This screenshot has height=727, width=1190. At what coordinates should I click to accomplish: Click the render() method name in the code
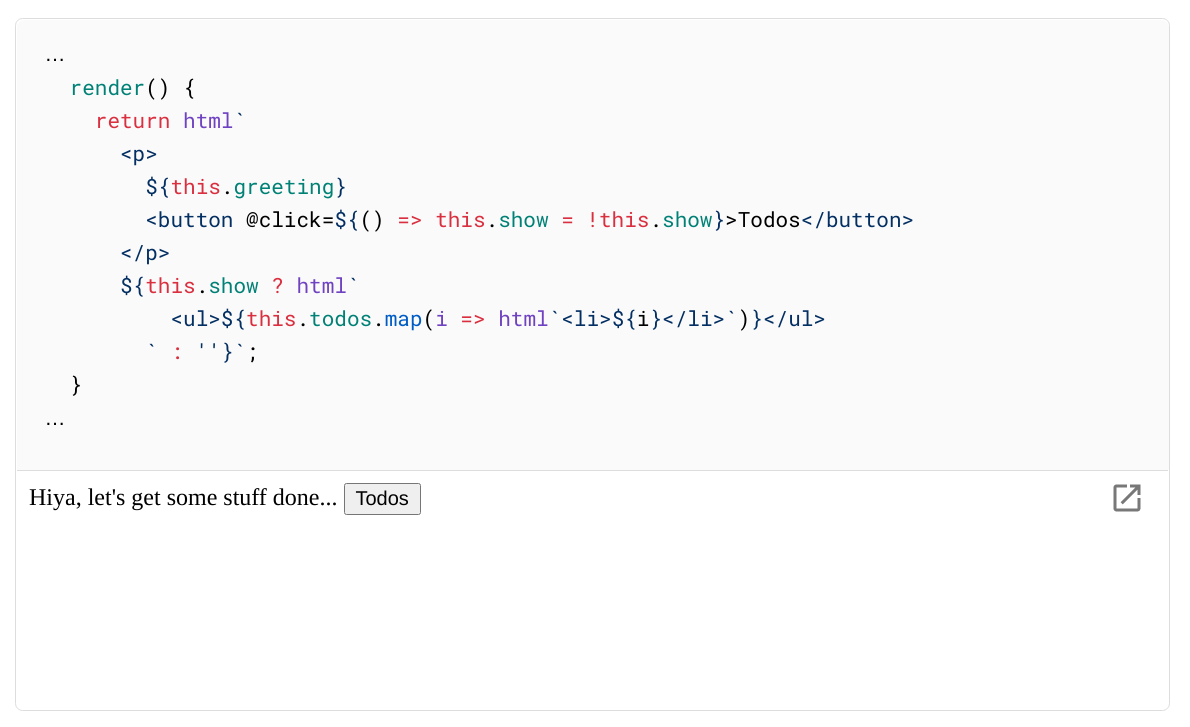click(107, 88)
